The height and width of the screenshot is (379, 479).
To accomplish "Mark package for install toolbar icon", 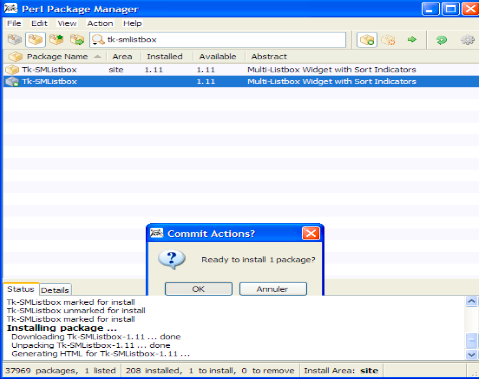I will click(x=367, y=40).
